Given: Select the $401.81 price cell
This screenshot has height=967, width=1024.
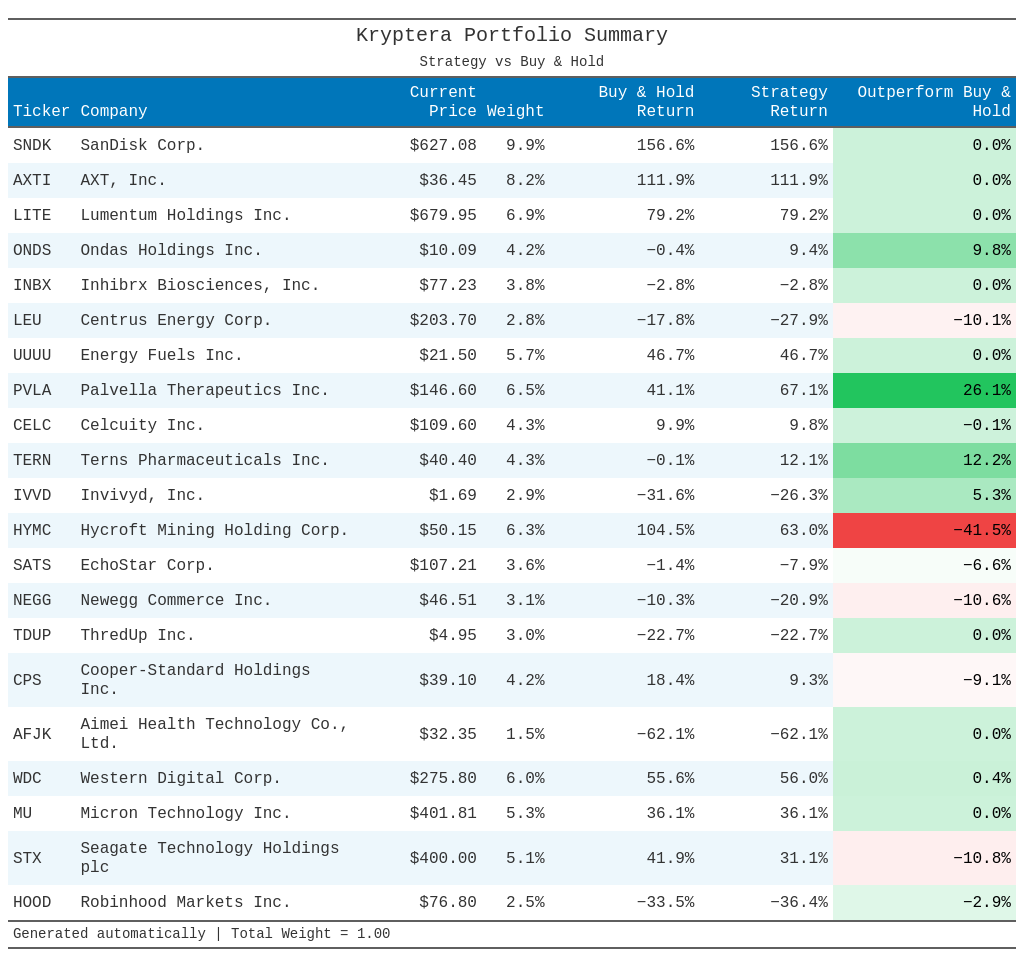Looking at the screenshot, I should [443, 813].
